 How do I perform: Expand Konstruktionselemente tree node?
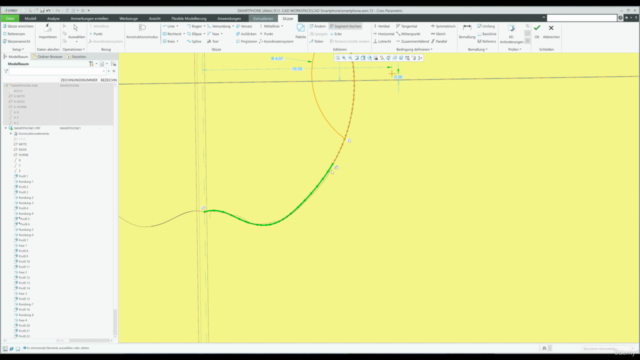pyautogui.click(x=11, y=133)
